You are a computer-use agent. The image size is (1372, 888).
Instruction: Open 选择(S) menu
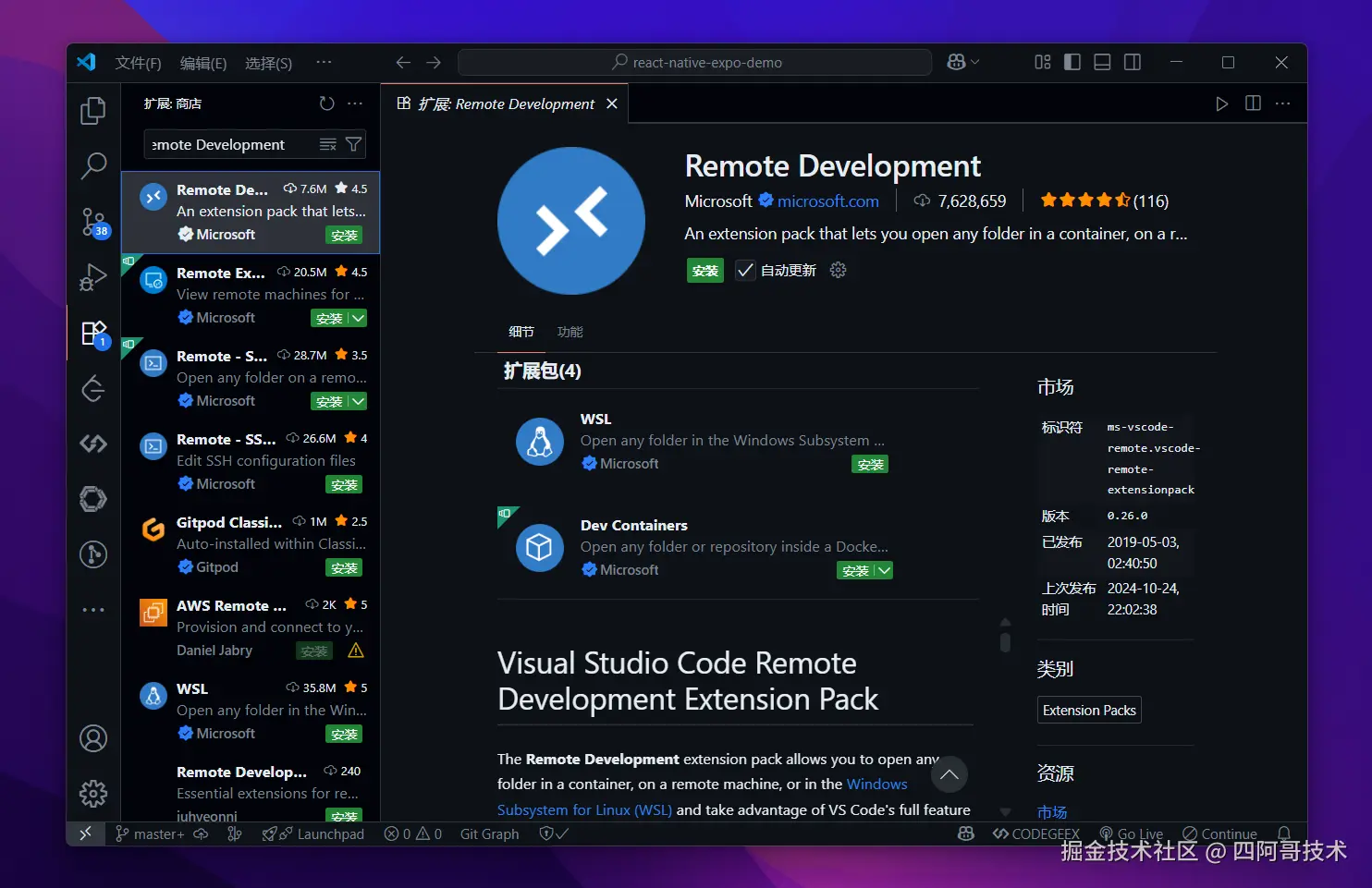[269, 63]
